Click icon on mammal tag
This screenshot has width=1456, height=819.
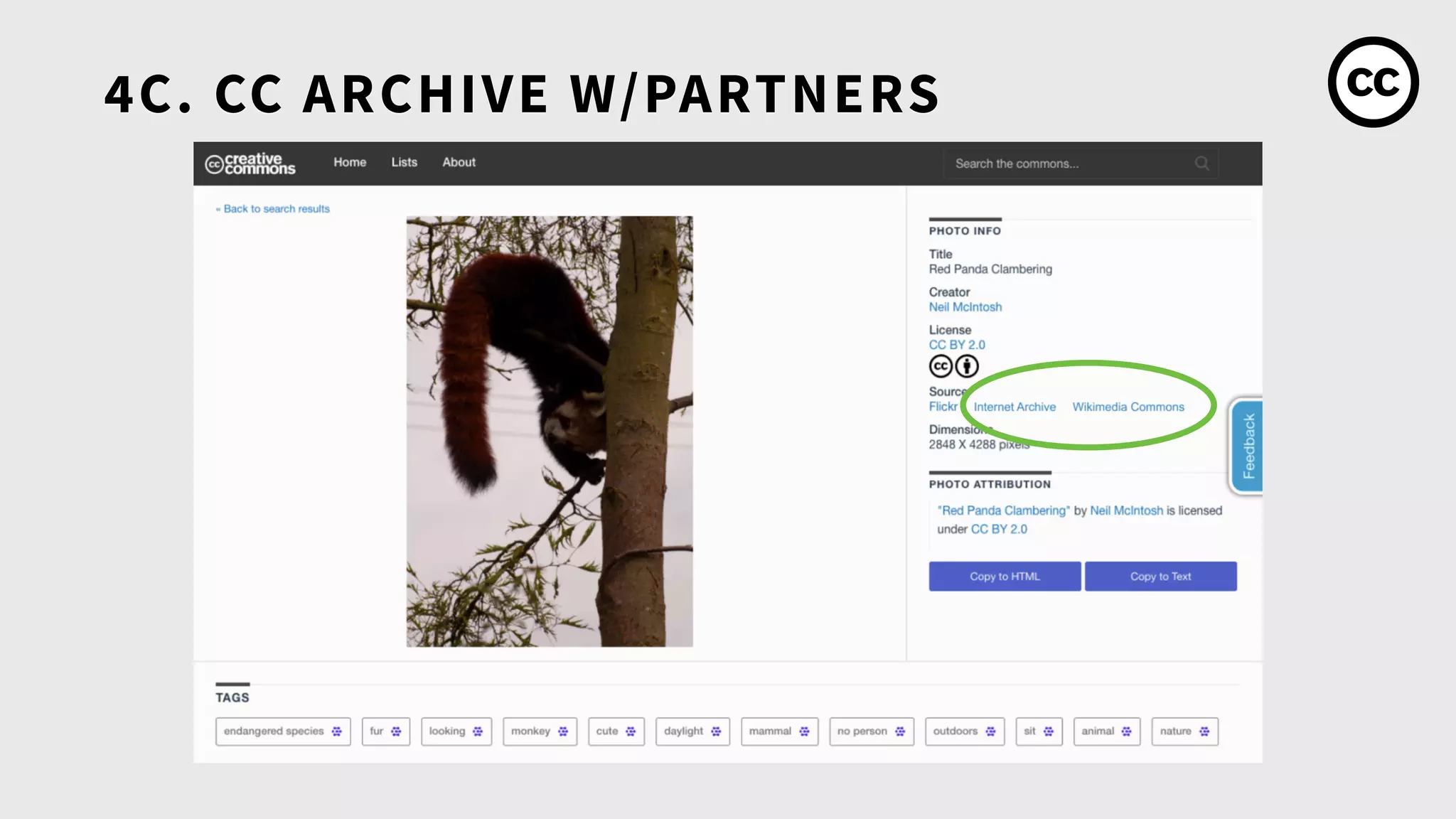pyautogui.click(x=804, y=732)
